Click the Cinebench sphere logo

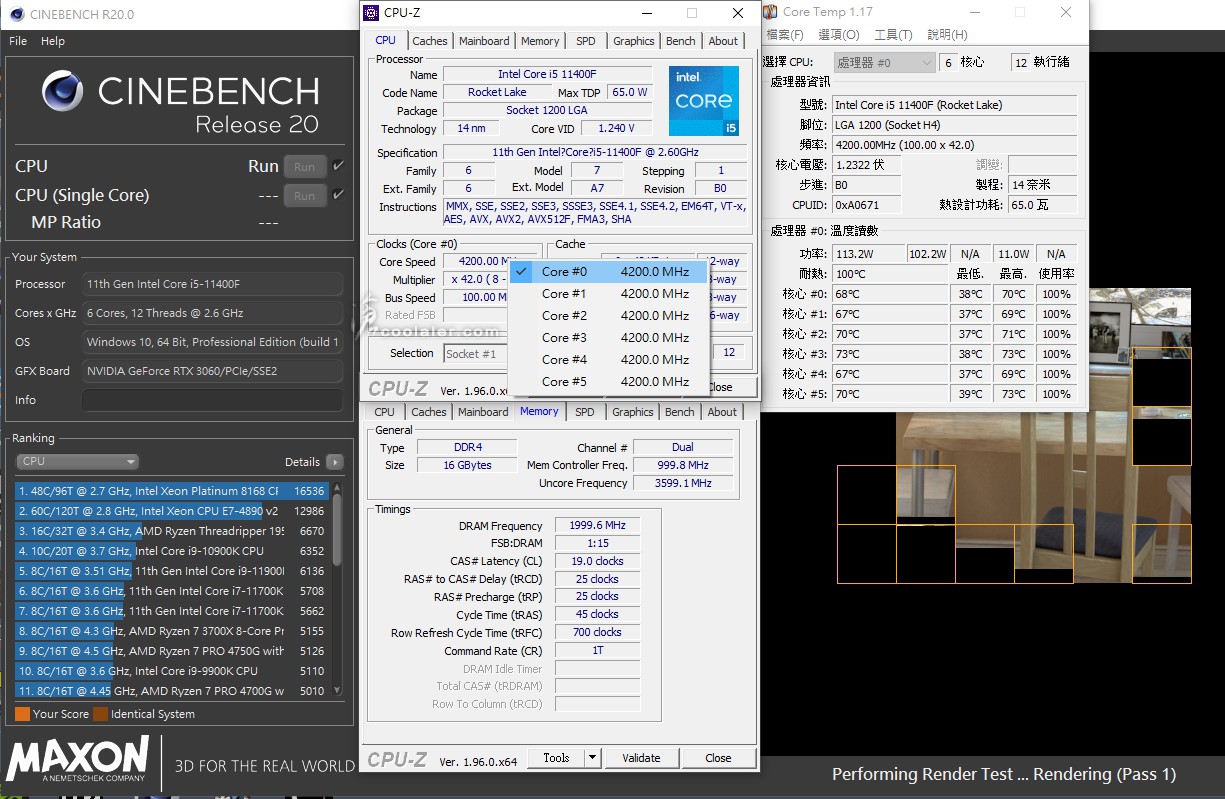63,91
